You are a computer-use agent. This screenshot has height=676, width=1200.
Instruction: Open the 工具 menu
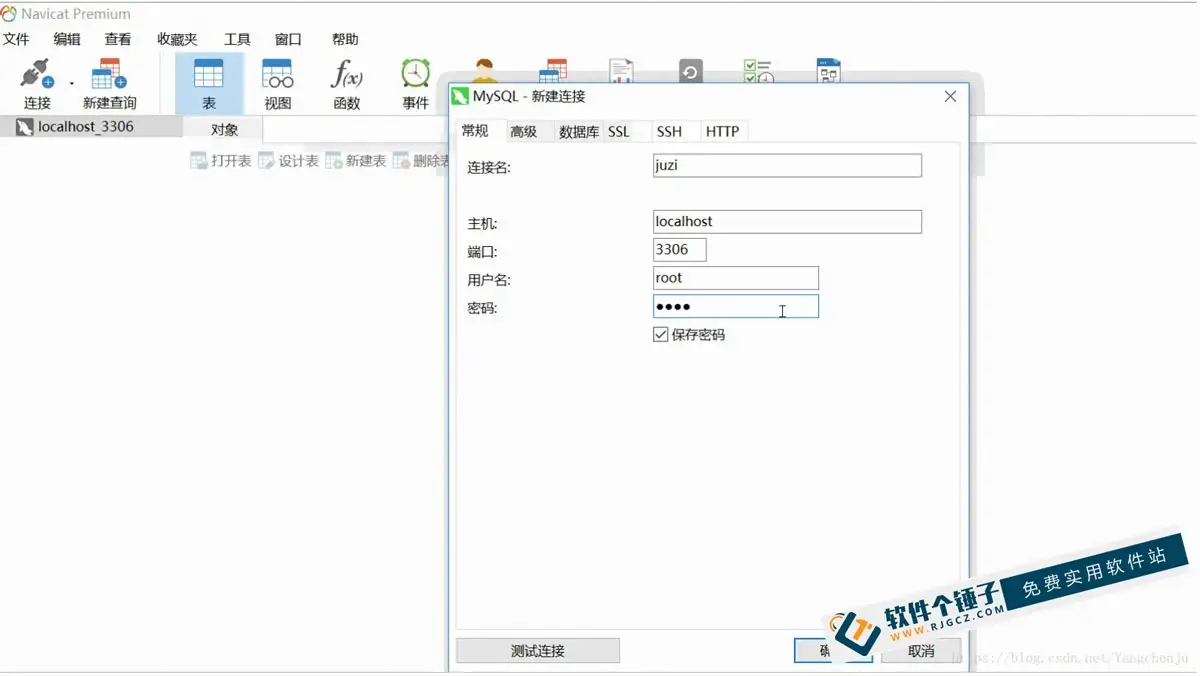coord(237,39)
